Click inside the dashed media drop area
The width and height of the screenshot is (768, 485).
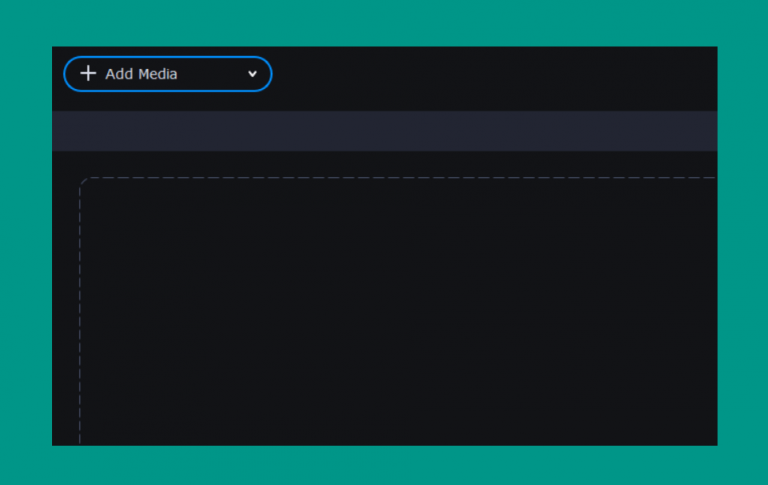click(x=398, y=311)
